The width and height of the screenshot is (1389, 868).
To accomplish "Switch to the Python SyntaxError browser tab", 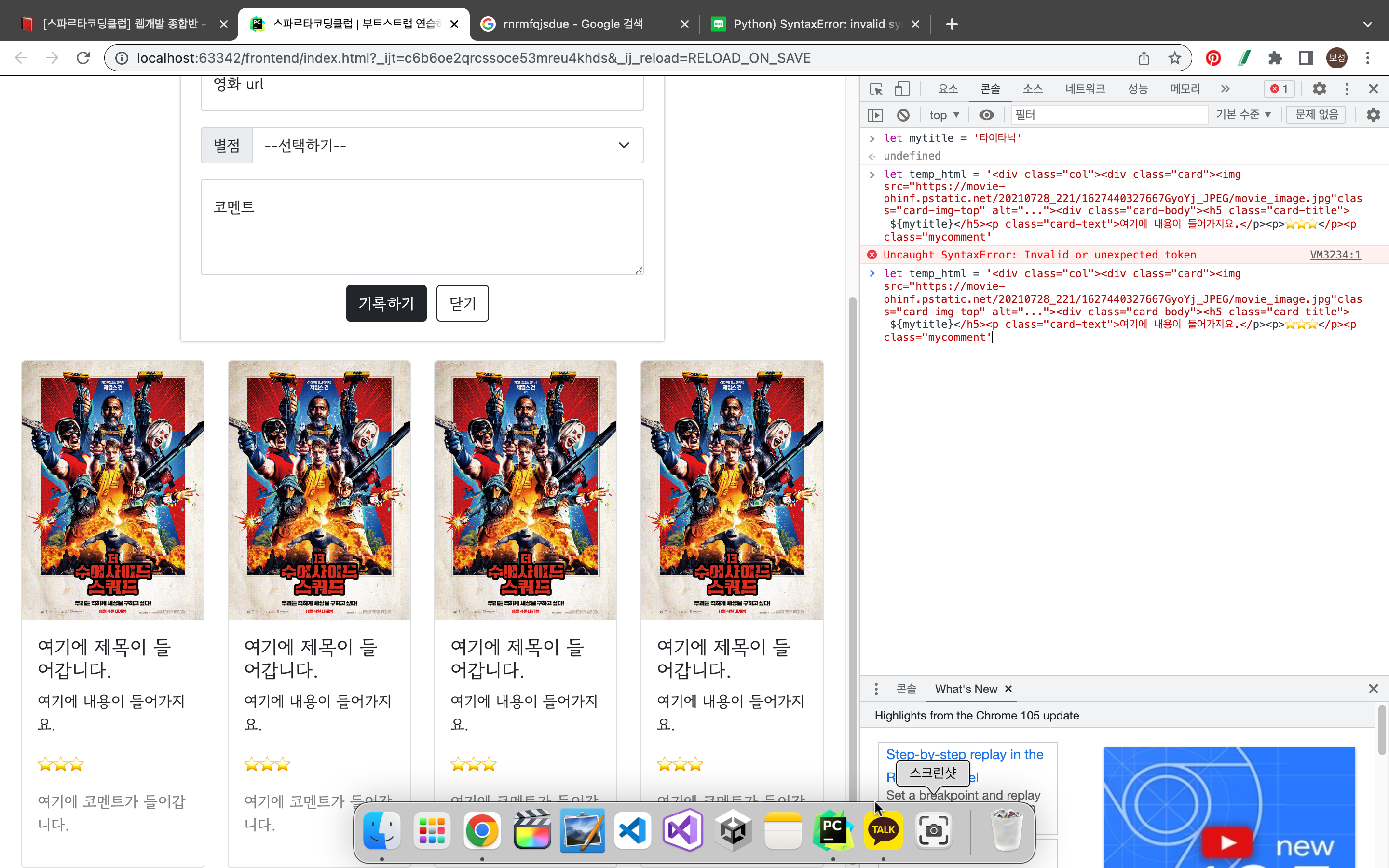I will click(815, 24).
